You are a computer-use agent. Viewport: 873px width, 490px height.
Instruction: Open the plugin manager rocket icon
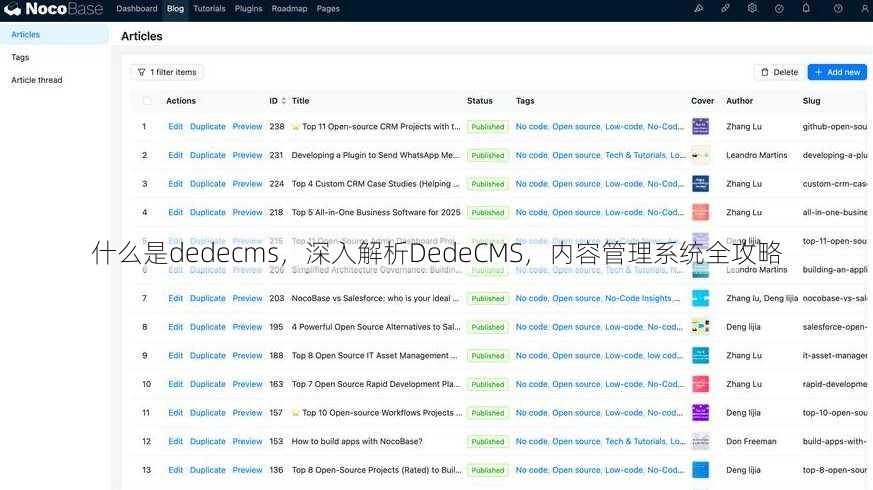pos(725,8)
